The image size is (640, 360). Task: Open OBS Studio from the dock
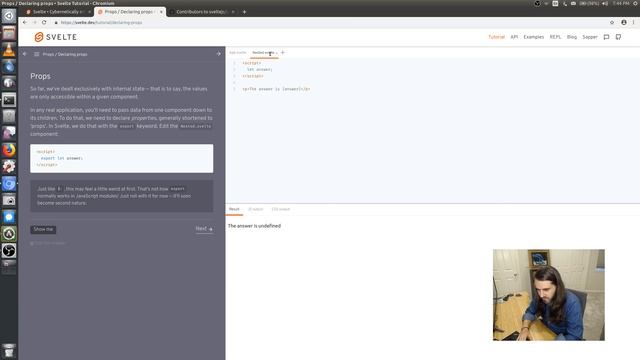[x=9, y=251]
